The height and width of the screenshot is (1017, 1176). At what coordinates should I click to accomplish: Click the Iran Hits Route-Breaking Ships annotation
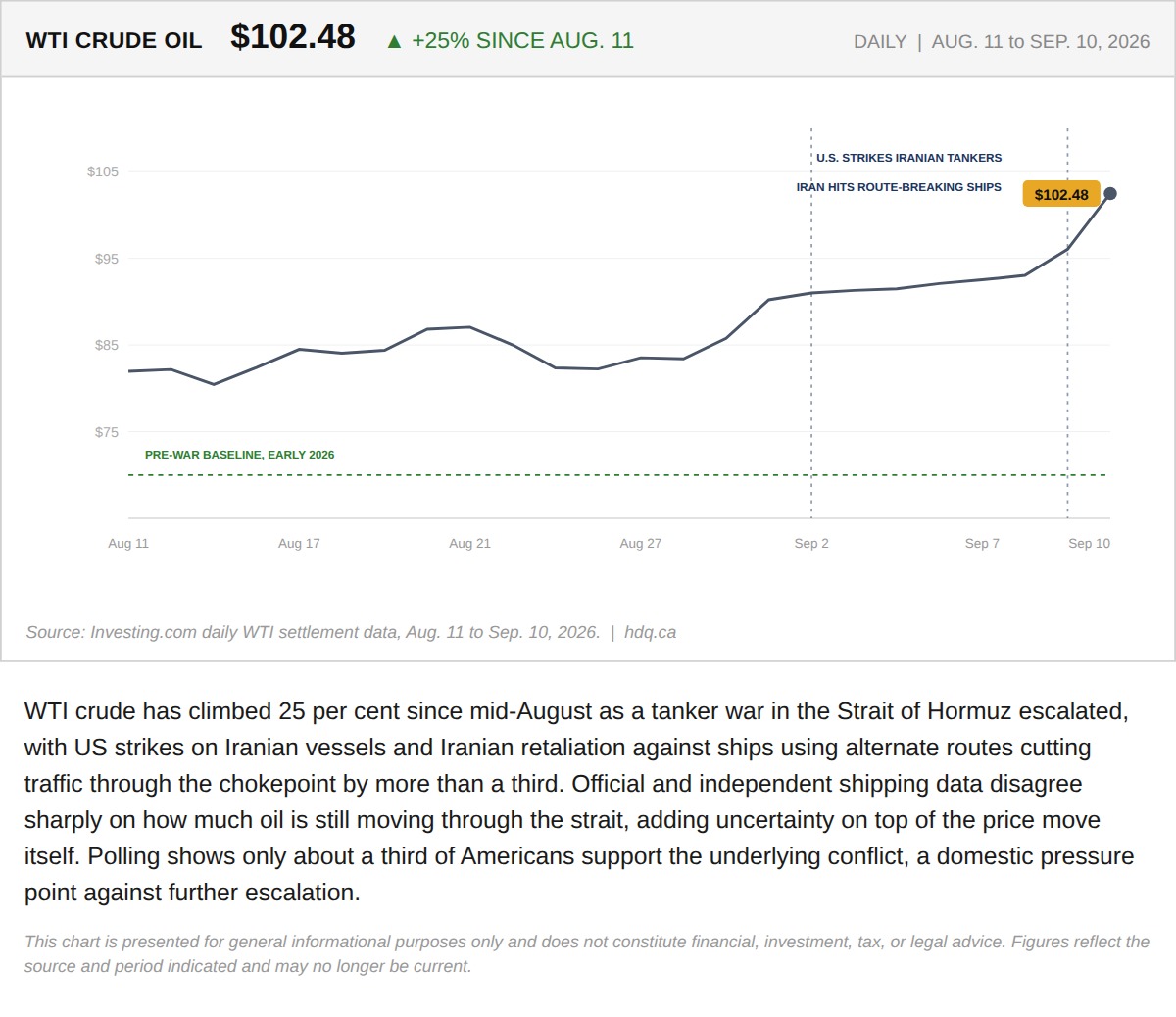[899, 187]
